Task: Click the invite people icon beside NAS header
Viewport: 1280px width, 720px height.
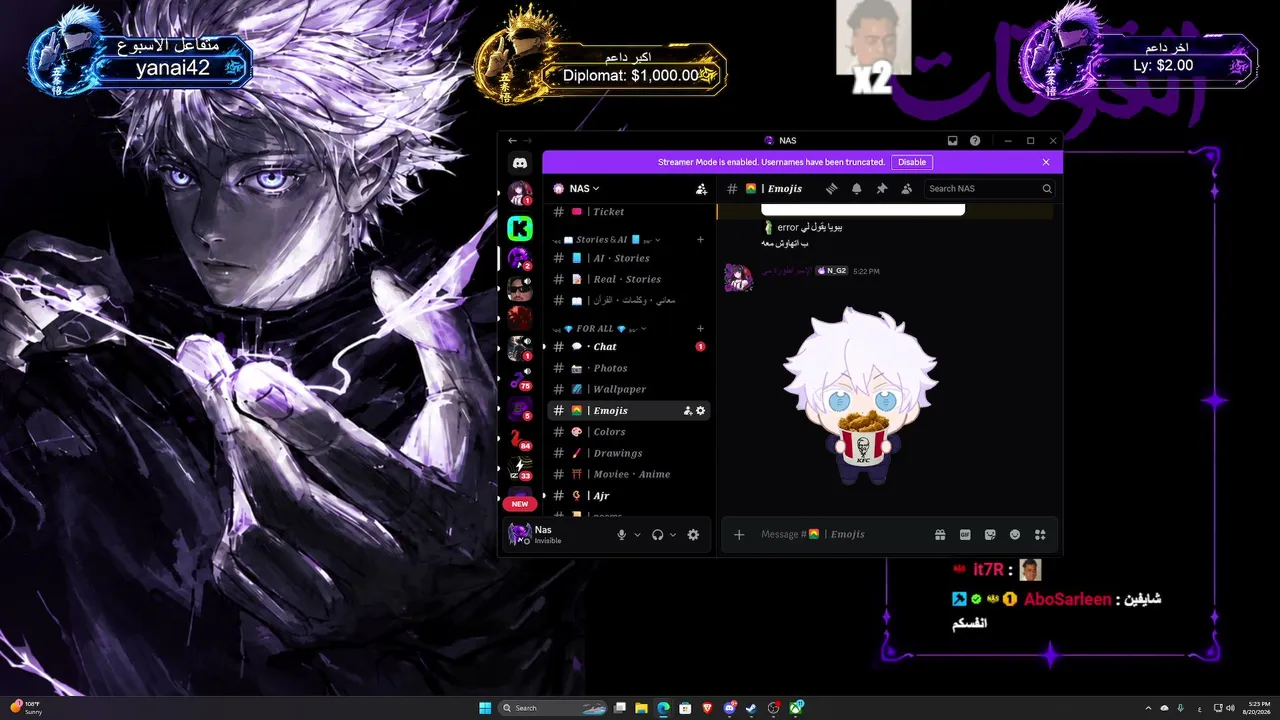Action: pyautogui.click(x=701, y=188)
